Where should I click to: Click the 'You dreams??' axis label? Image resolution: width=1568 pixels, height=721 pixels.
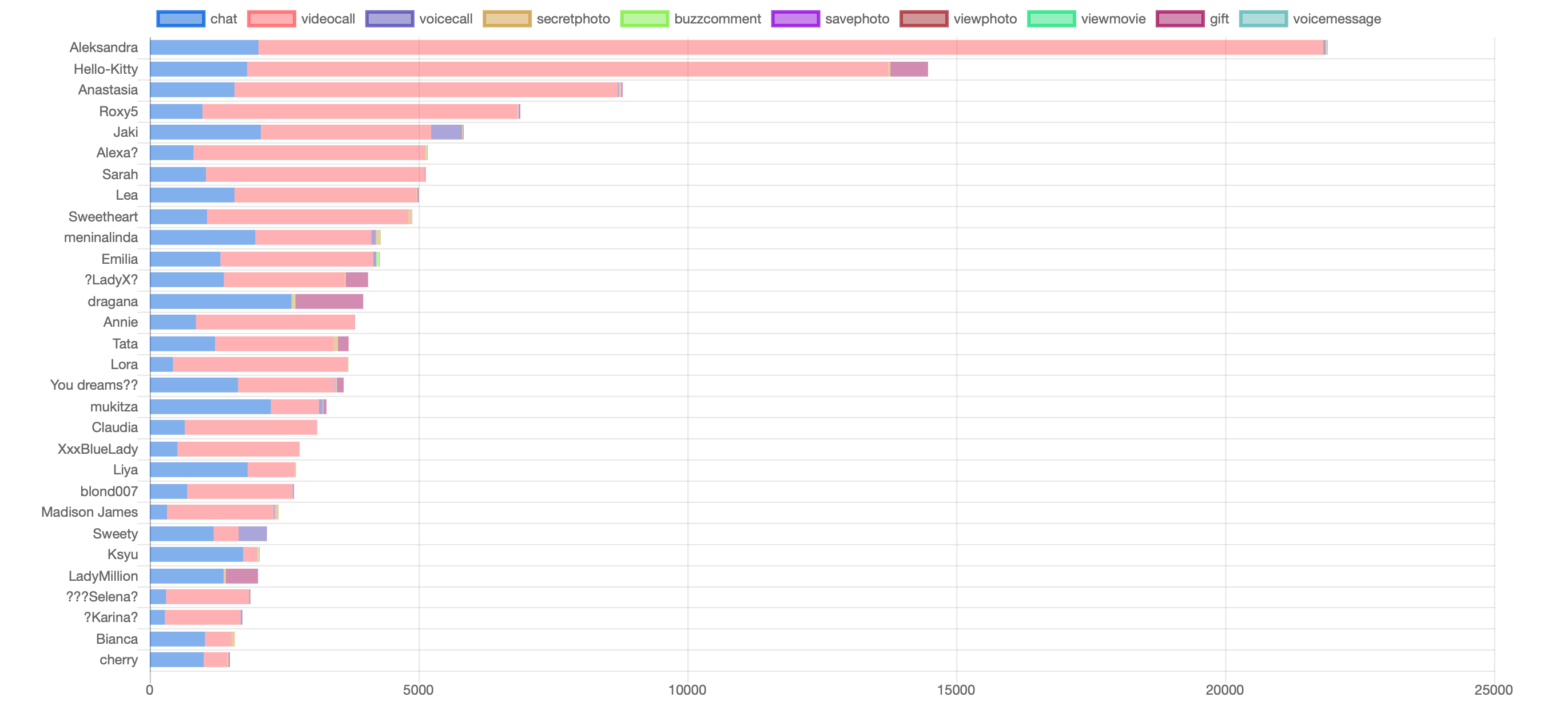point(94,386)
